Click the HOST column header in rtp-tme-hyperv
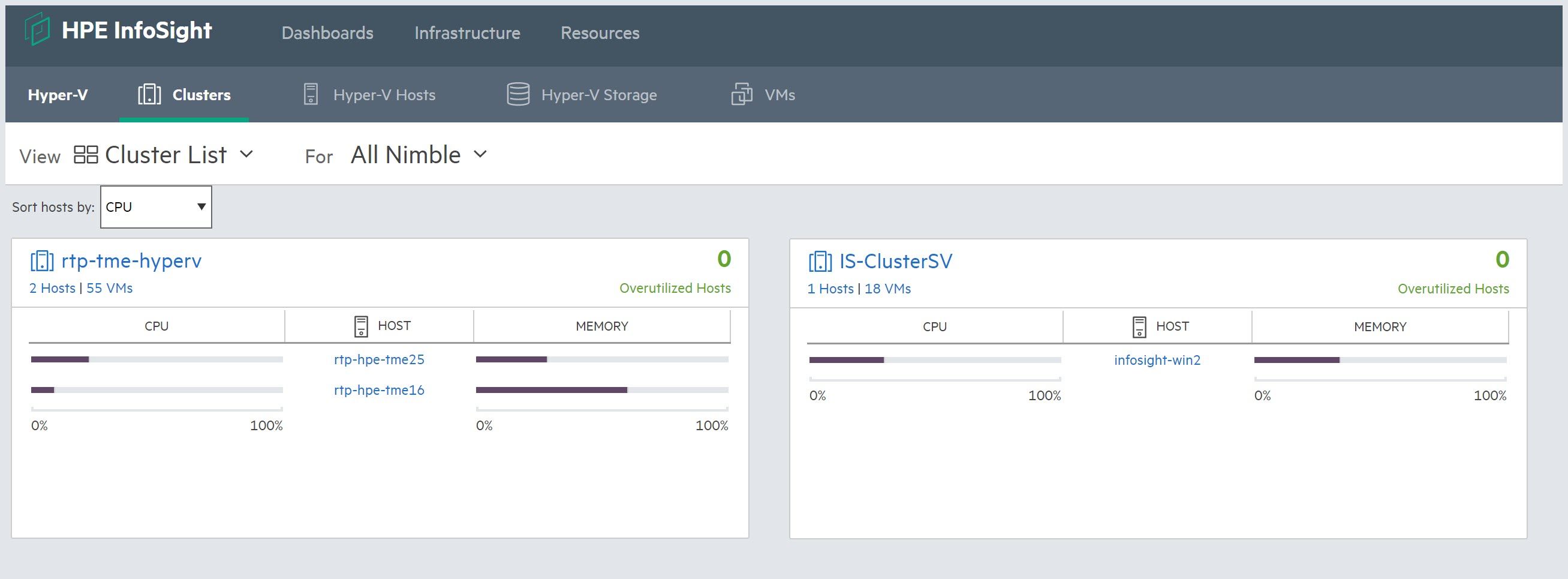The width and height of the screenshot is (1568, 579). 379,326
